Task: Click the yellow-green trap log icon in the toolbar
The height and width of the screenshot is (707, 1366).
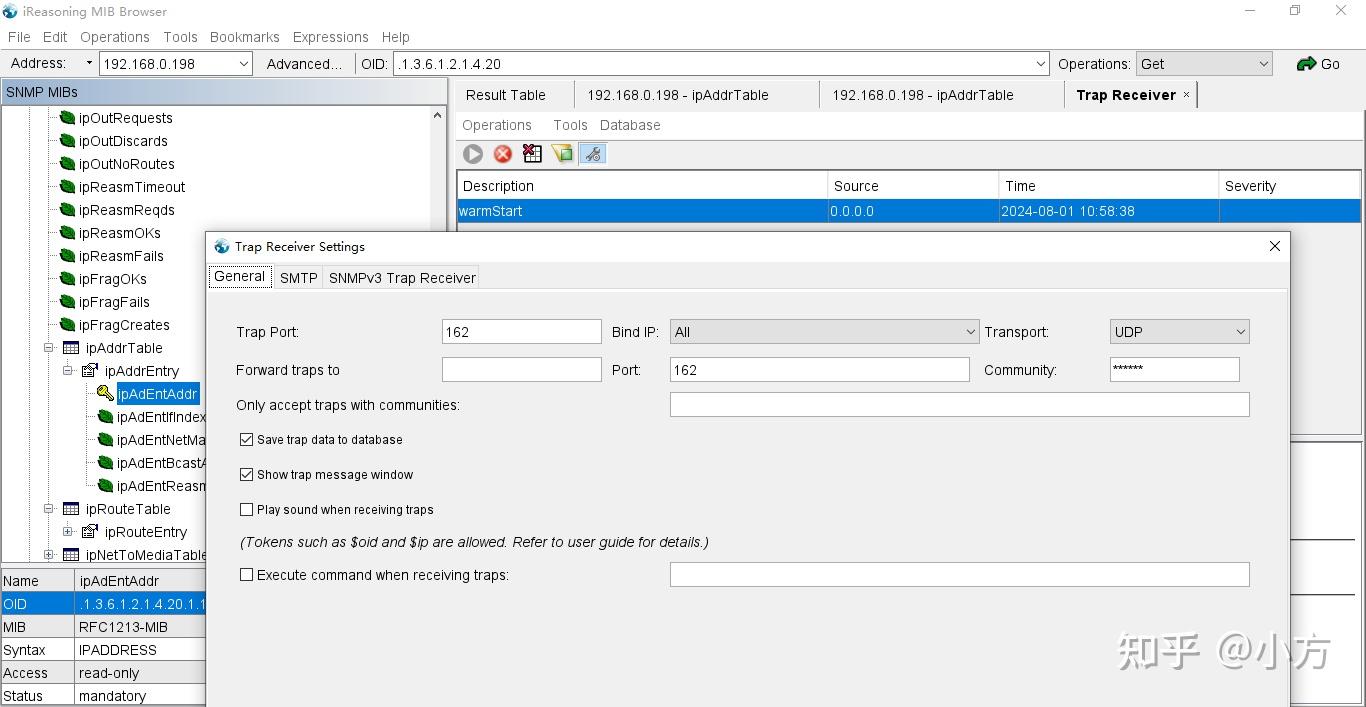Action: [x=562, y=153]
